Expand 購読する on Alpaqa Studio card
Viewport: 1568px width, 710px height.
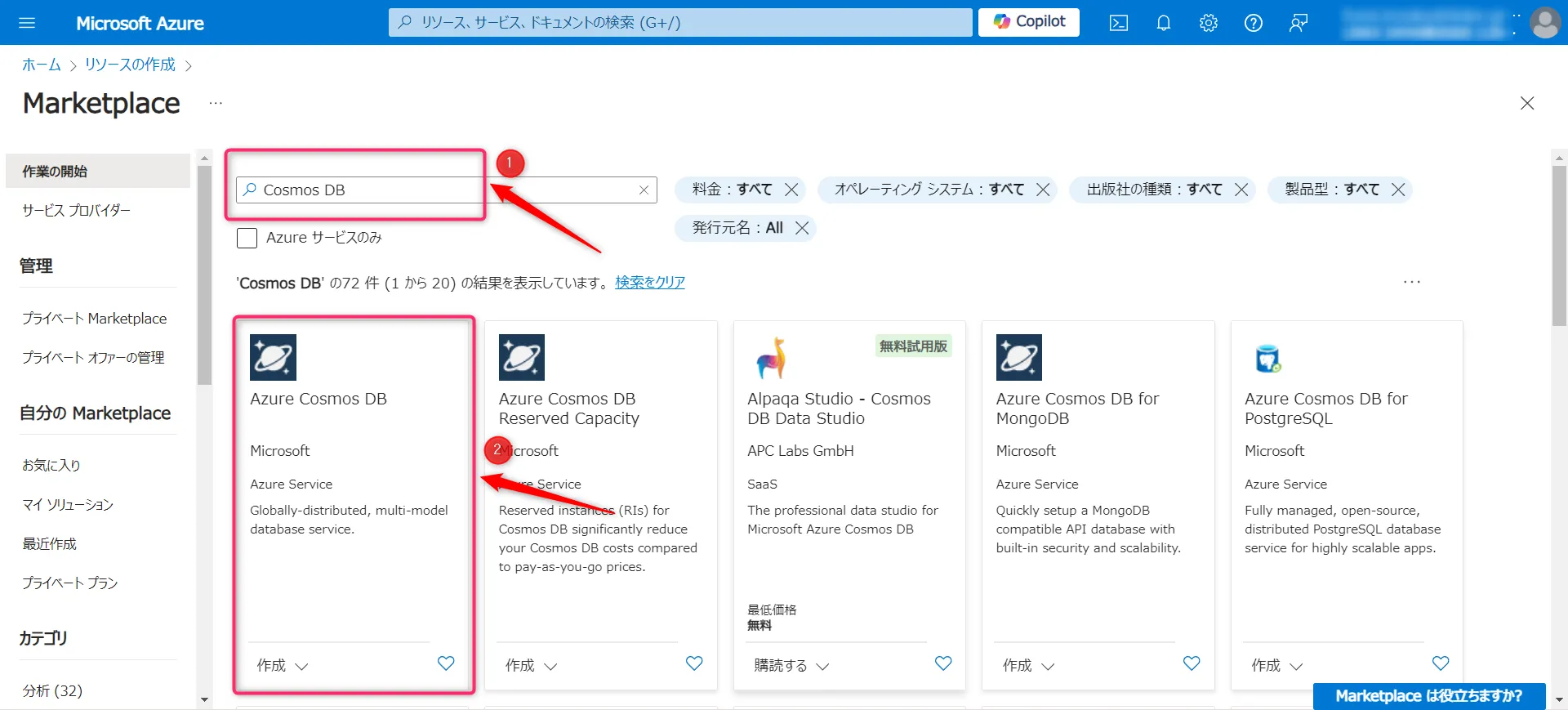pyautogui.click(x=791, y=666)
